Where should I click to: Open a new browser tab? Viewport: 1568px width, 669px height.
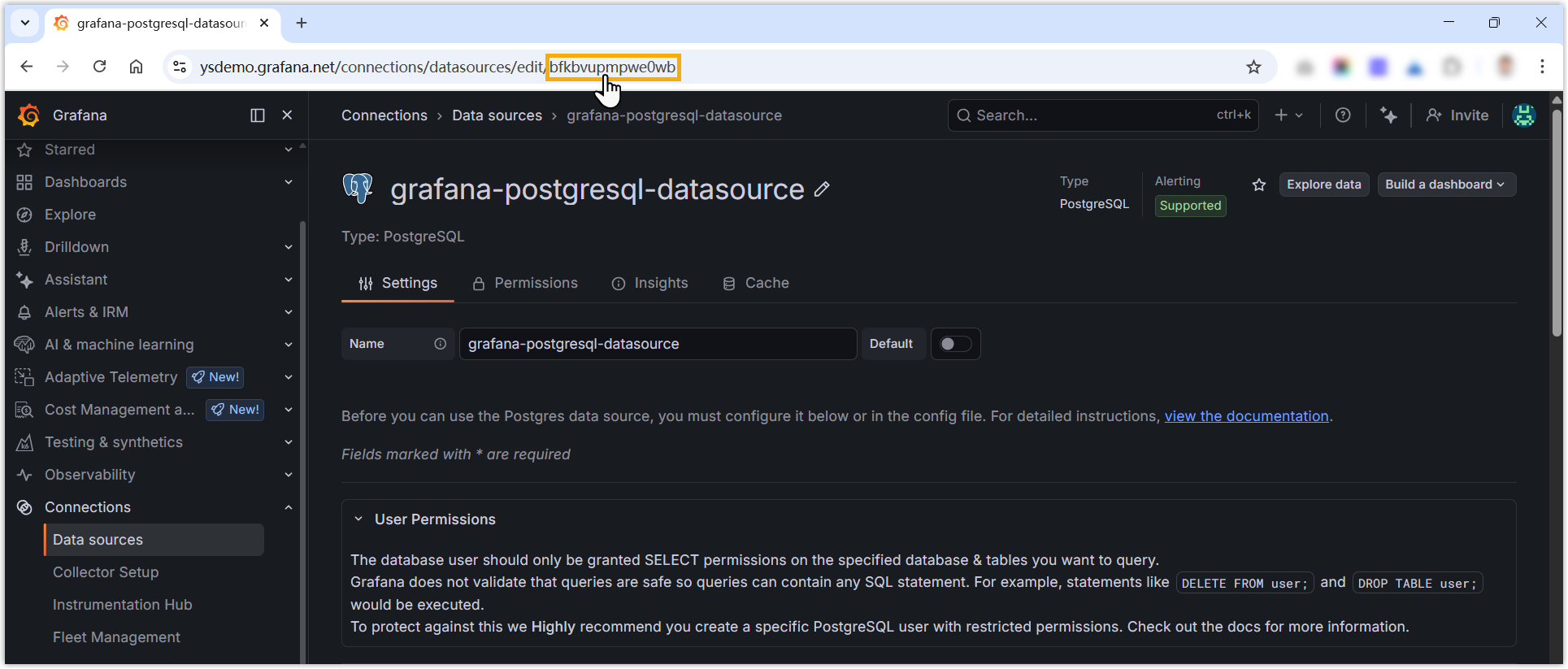pos(302,23)
